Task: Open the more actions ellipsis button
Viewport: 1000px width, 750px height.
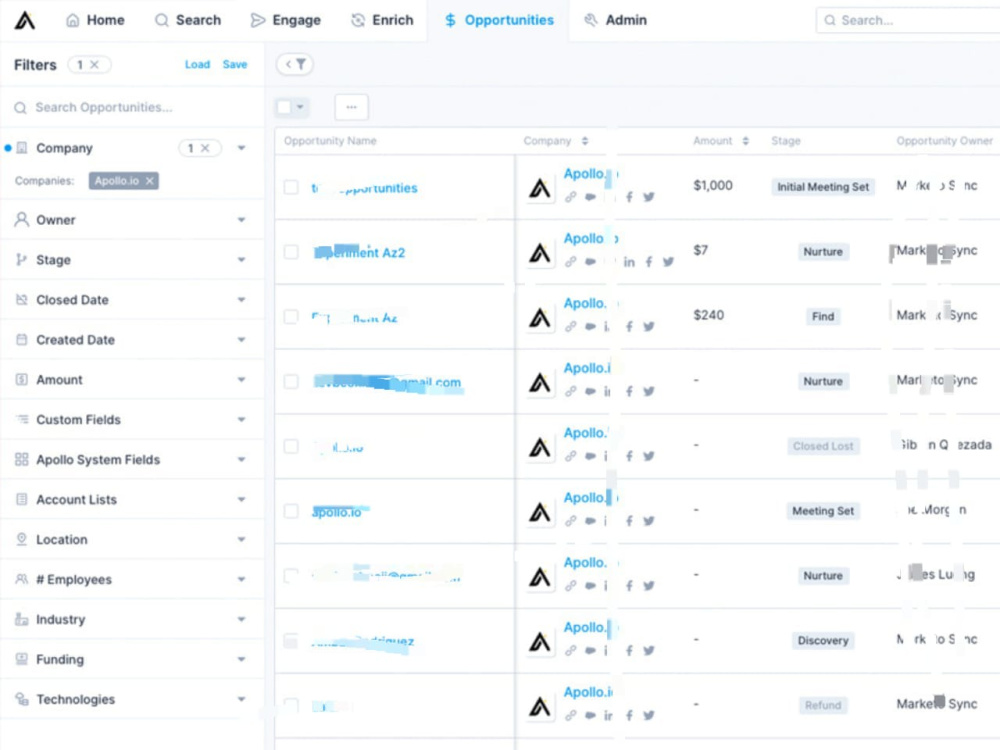Action: pos(351,107)
